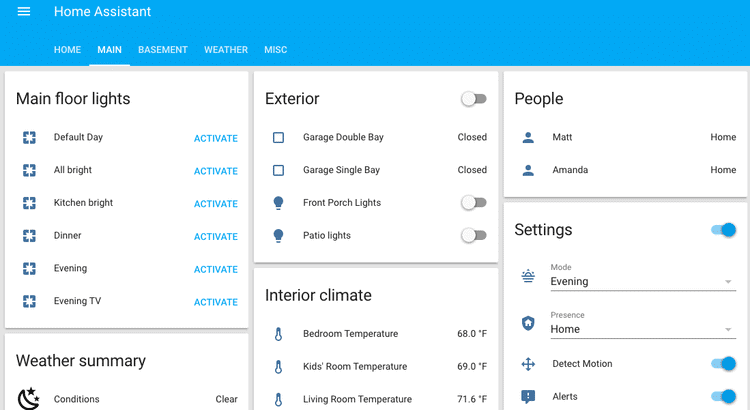Click the Bedroom Temperature thermometer icon
Image resolution: width=750 pixels, height=410 pixels.
278,334
